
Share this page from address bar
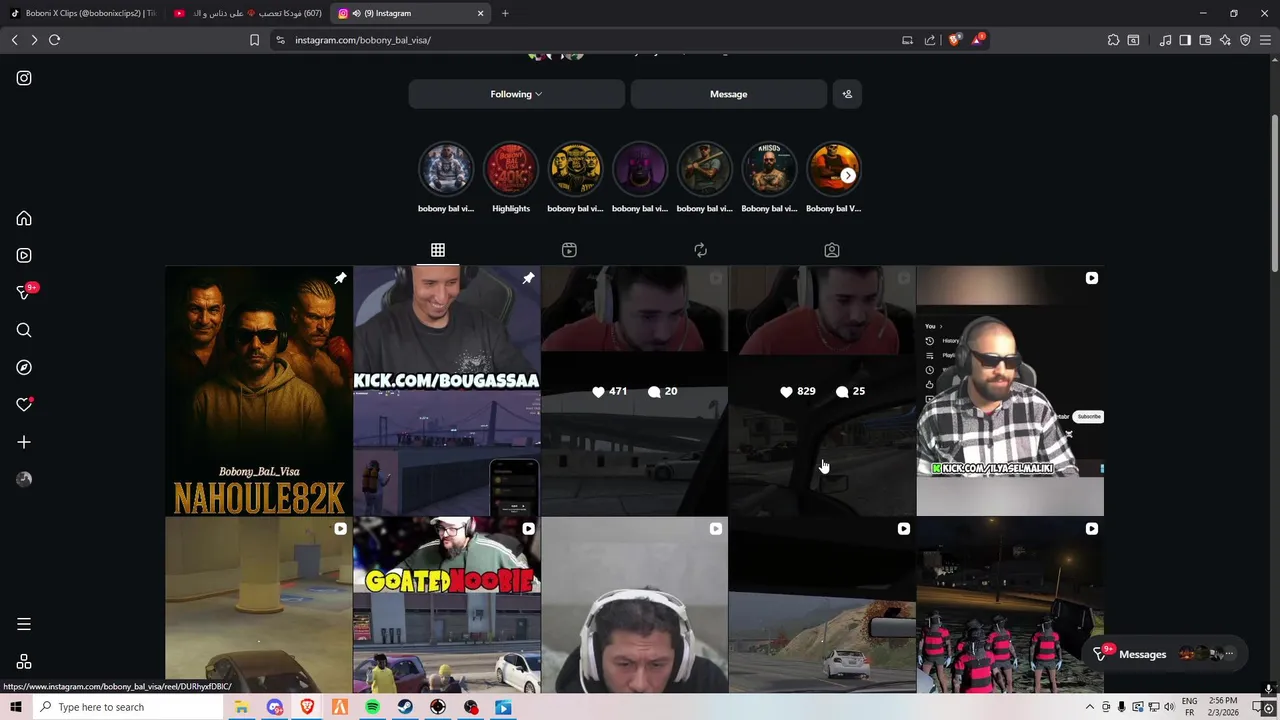coord(930,40)
